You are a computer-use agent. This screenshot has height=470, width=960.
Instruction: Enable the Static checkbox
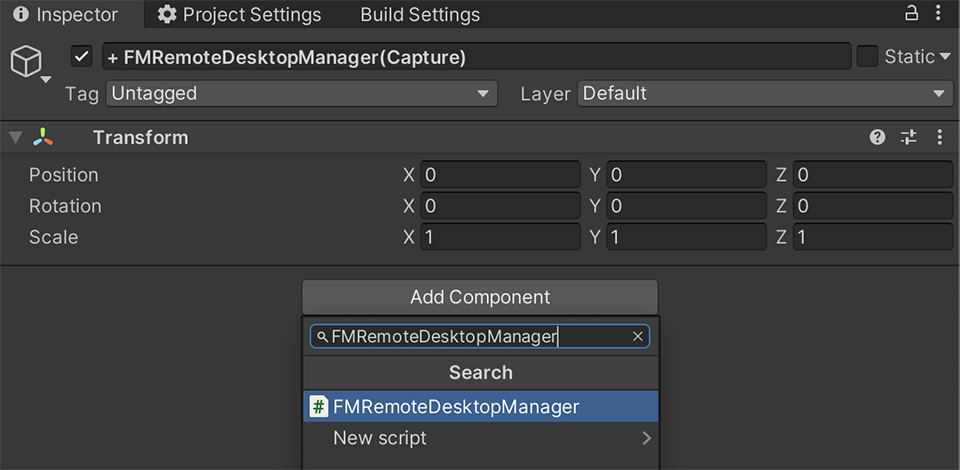tap(868, 57)
